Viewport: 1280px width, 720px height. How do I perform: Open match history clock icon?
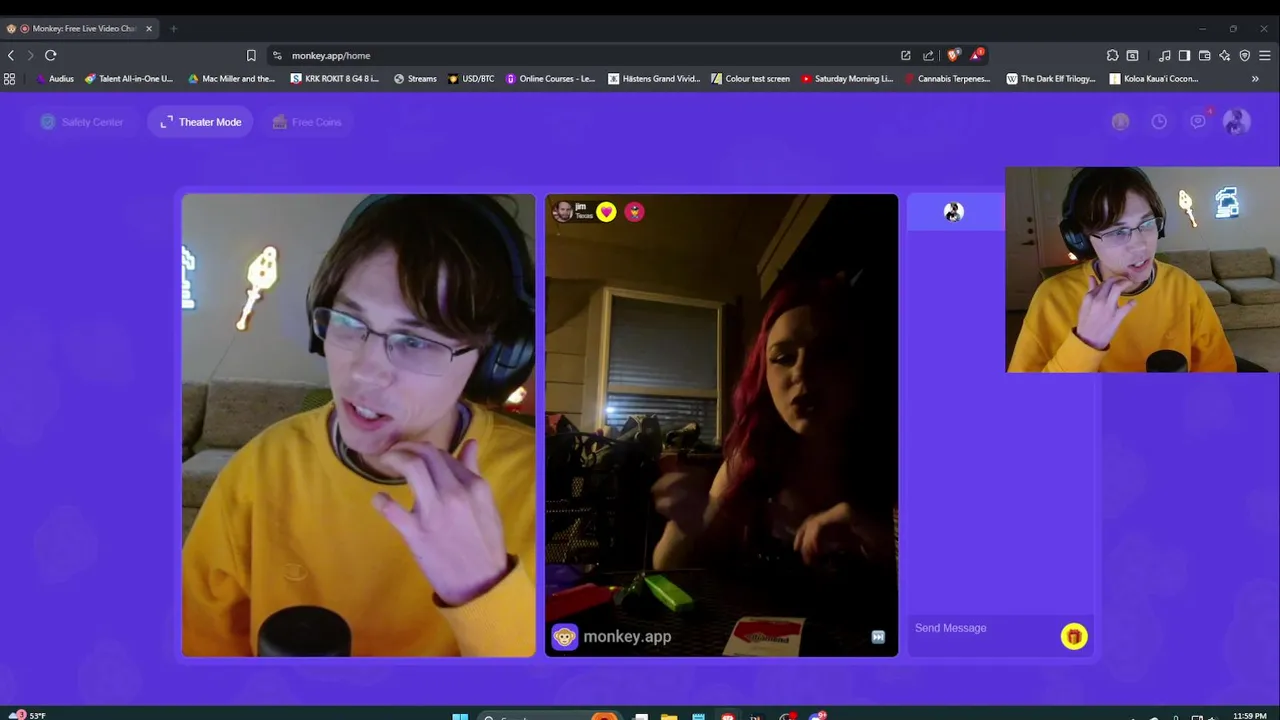(1159, 122)
